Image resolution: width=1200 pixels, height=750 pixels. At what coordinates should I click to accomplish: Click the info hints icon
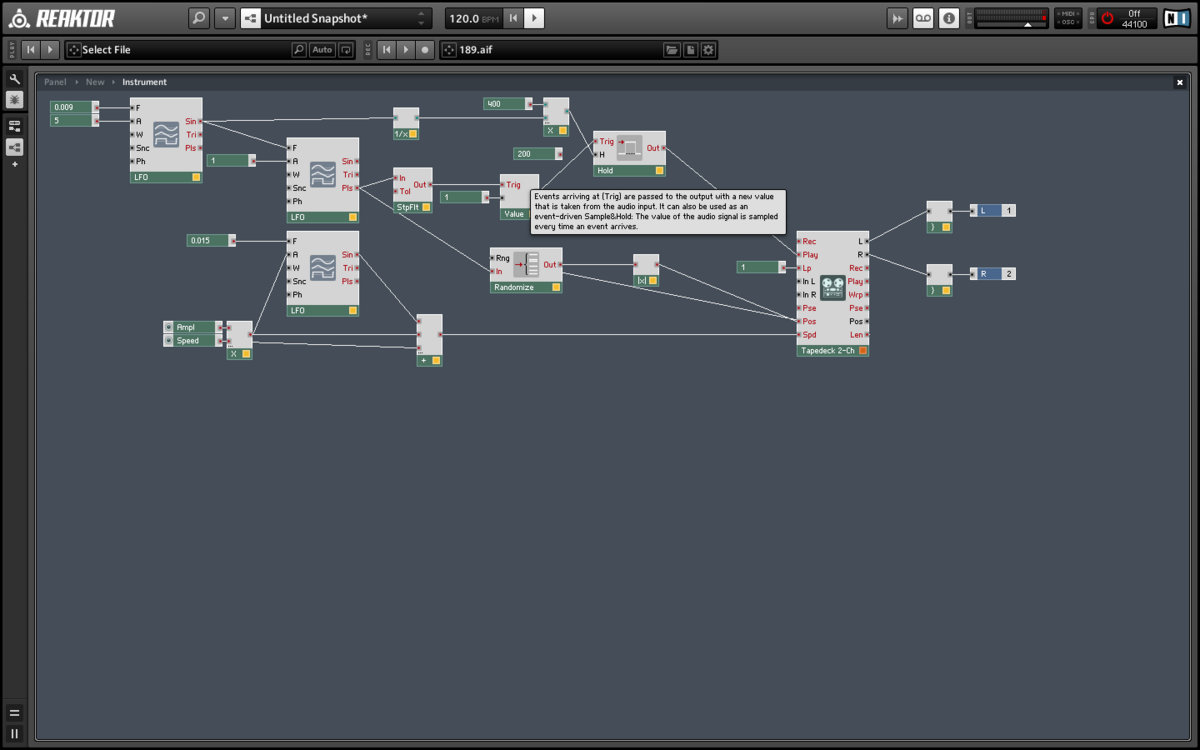(948, 18)
